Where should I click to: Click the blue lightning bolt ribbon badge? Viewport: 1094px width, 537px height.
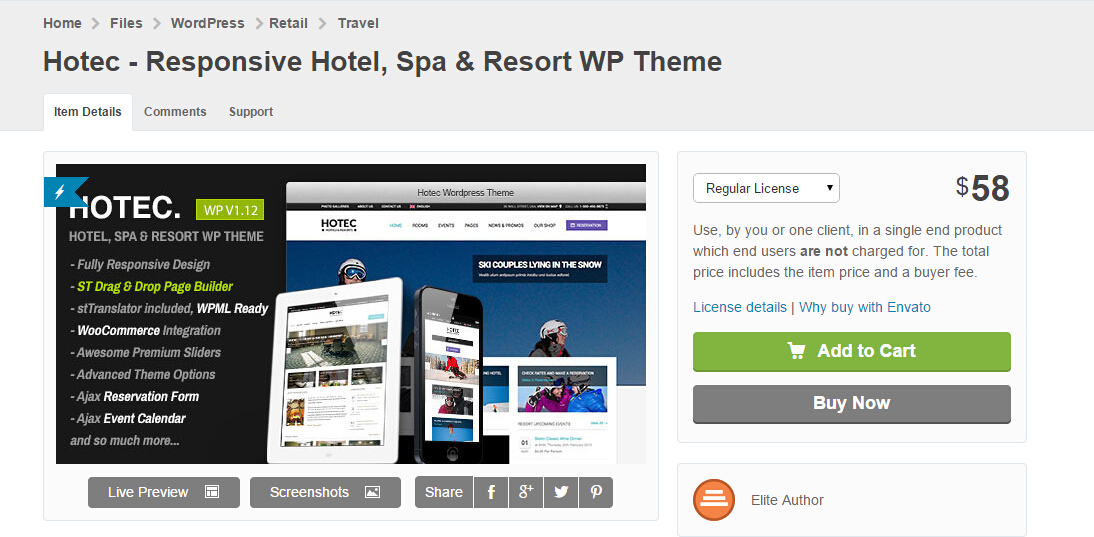pyautogui.click(x=65, y=192)
